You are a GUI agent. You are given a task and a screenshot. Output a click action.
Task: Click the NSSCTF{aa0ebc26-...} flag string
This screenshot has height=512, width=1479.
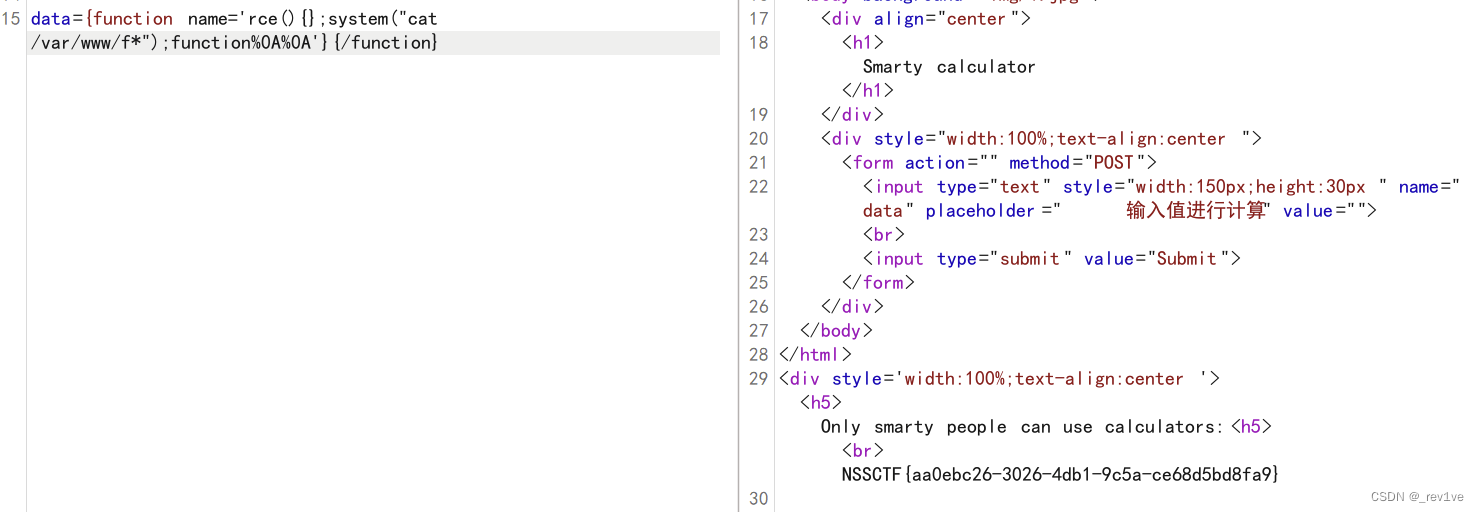1061,475
